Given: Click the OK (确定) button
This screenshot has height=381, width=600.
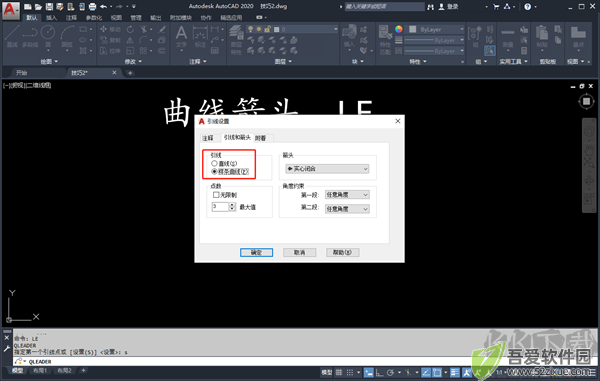Looking at the screenshot, I should [256, 252].
